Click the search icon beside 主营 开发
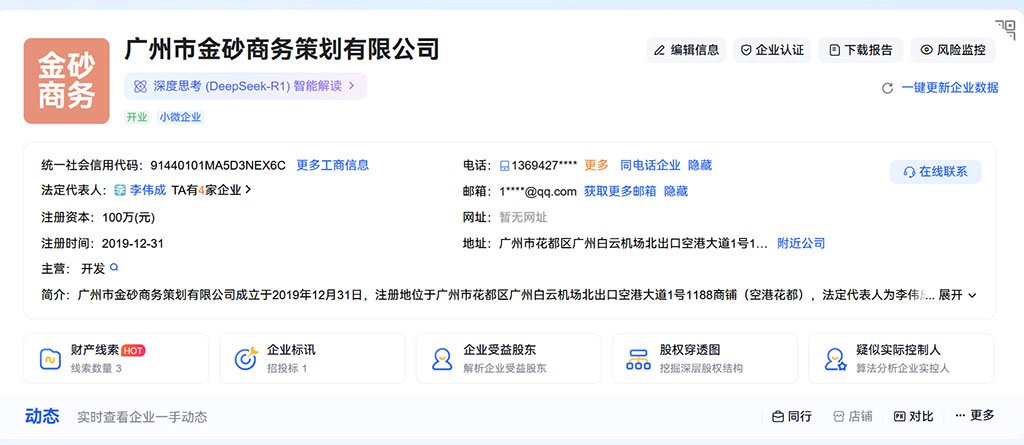The image size is (1024, 445). (x=114, y=268)
